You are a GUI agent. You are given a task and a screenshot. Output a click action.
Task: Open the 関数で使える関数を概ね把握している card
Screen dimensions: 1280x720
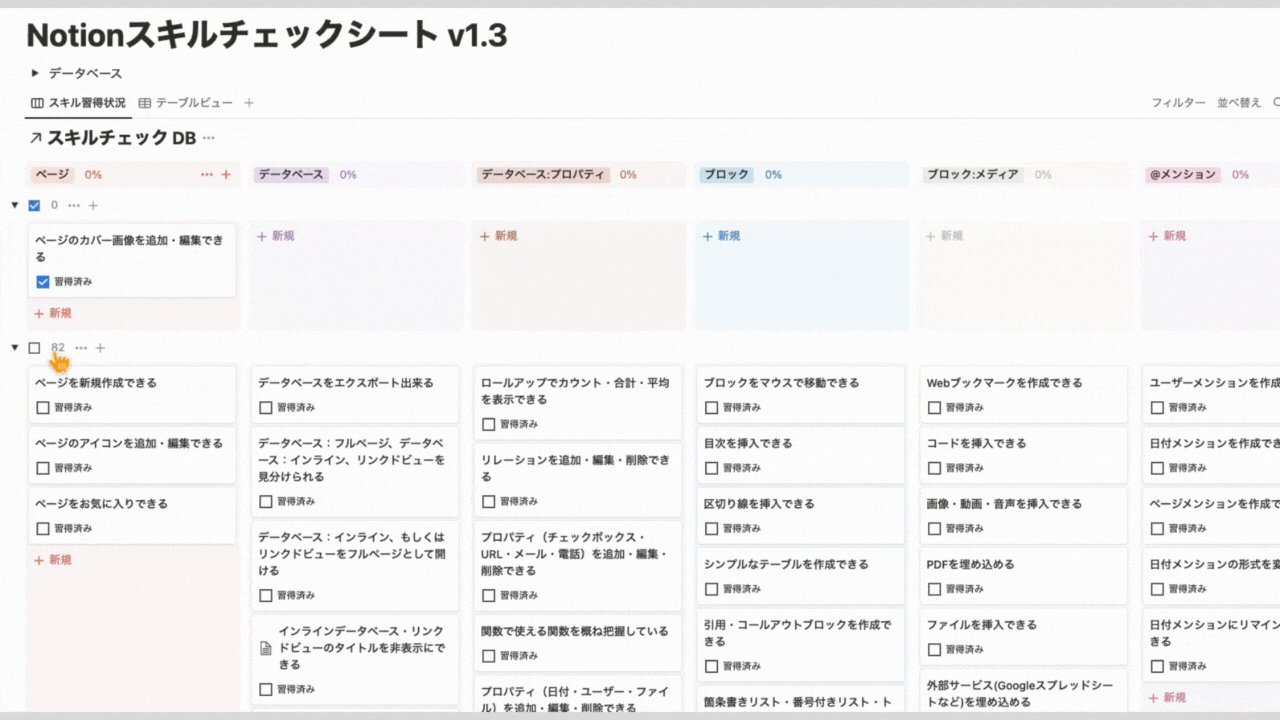tap(578, 644)
